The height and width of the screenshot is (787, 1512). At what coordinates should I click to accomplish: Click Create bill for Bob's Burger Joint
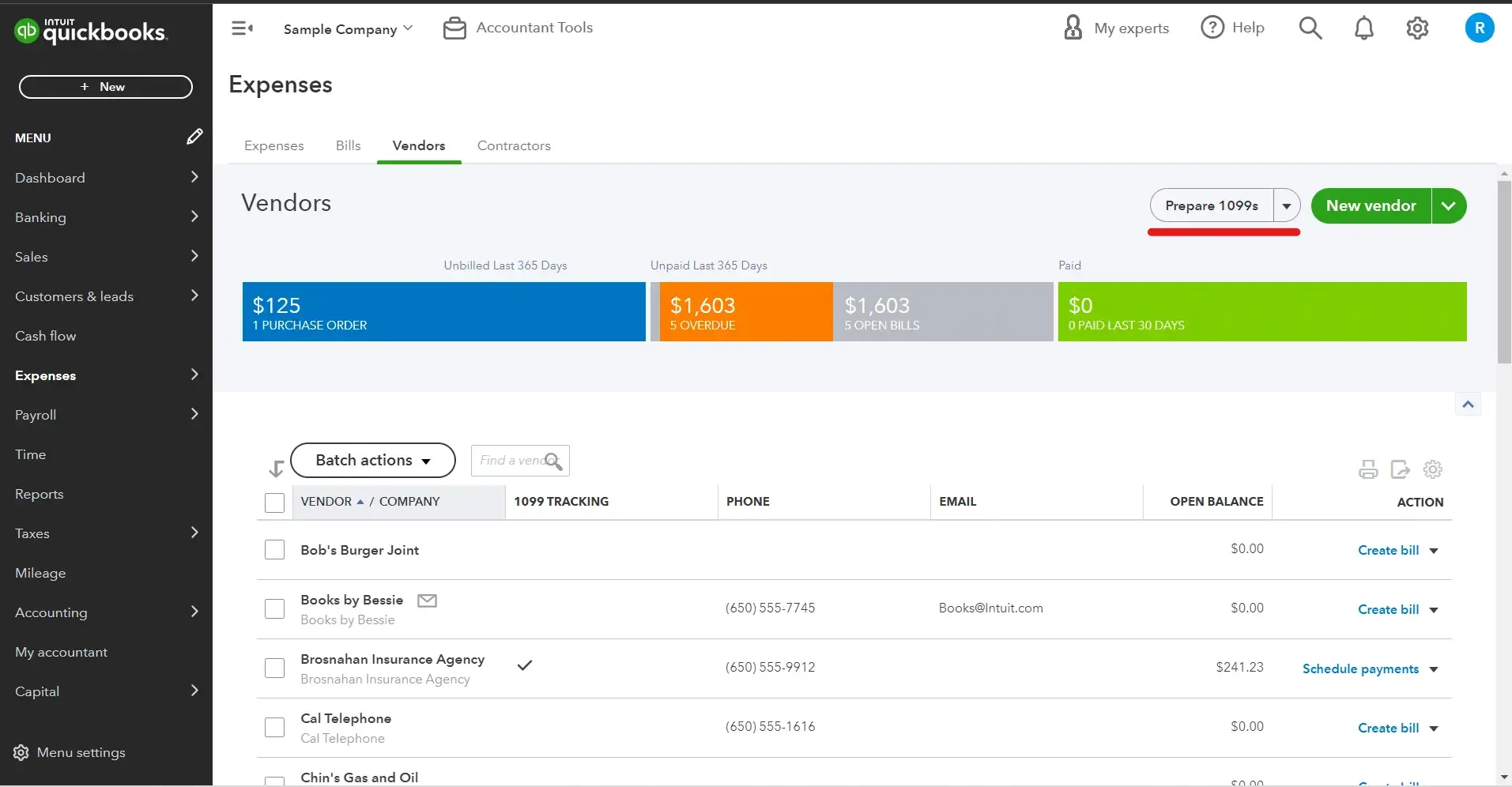click(x=1389, y=550)
